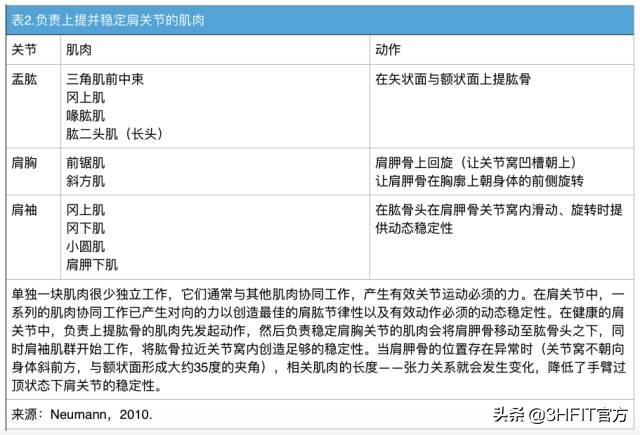
Task: Select the column header 肌肉
Action: coord(79,50)
